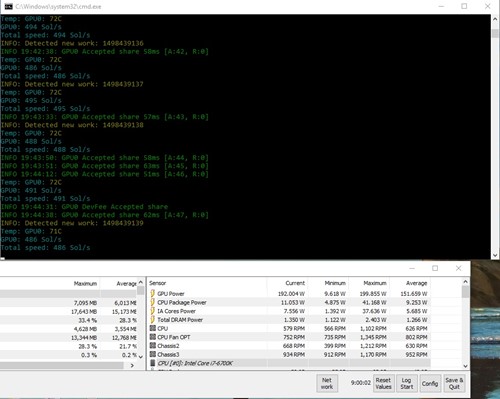Click the Save & Quit button
Viewport: 500px width, 399px height.
click(x=454, y=383)
